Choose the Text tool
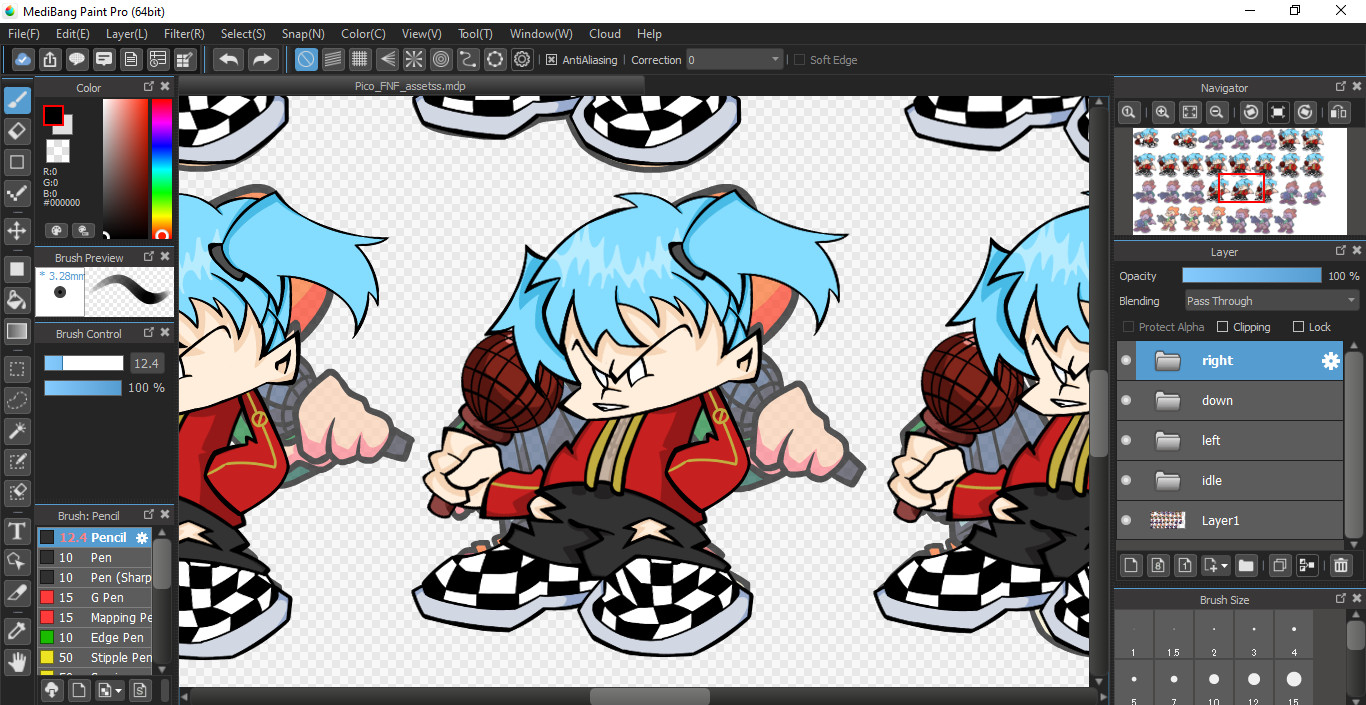1366x705 pixels. pyautogui.click(x=17, y=530)
